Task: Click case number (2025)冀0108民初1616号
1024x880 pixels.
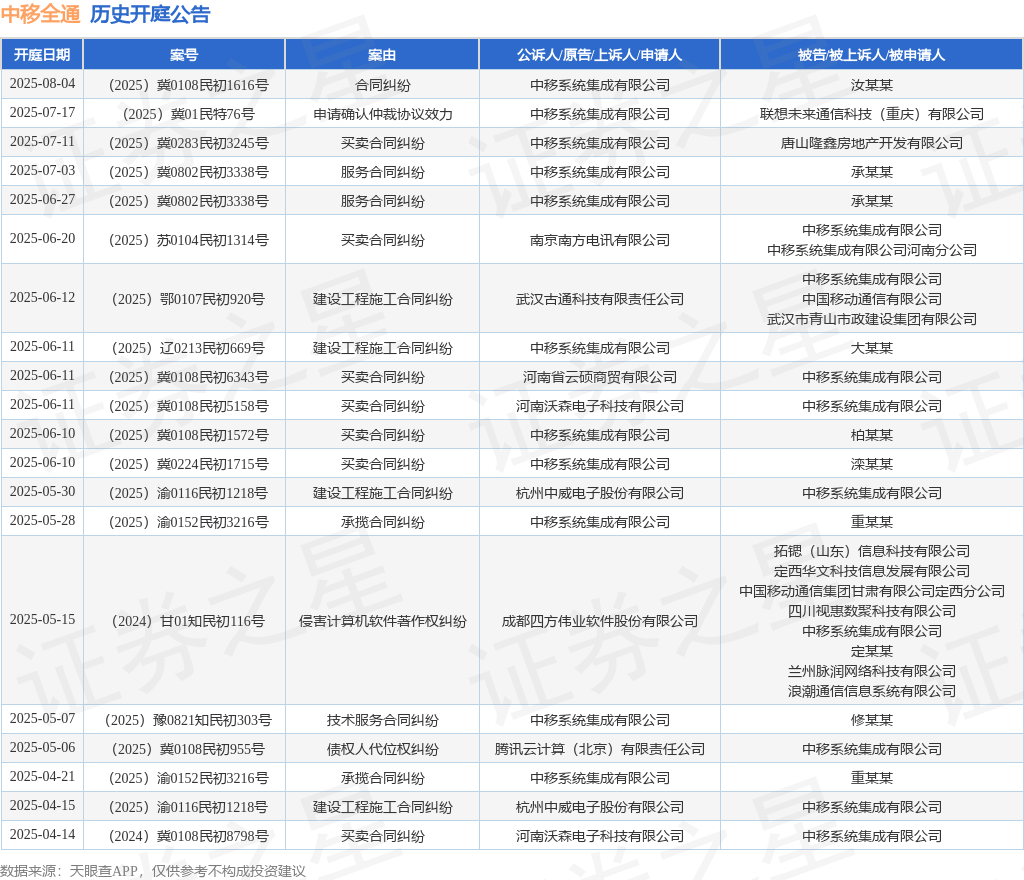Action: (188, 85)
